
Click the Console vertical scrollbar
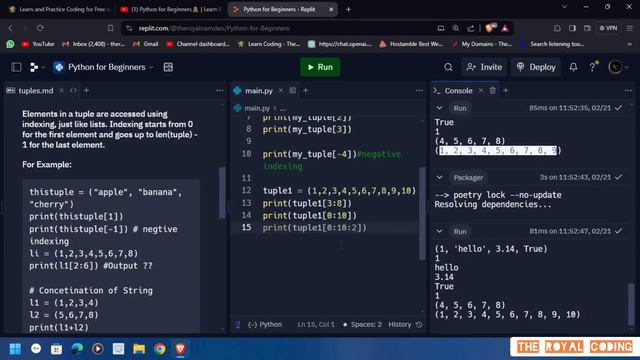click(x=631, y=304)
